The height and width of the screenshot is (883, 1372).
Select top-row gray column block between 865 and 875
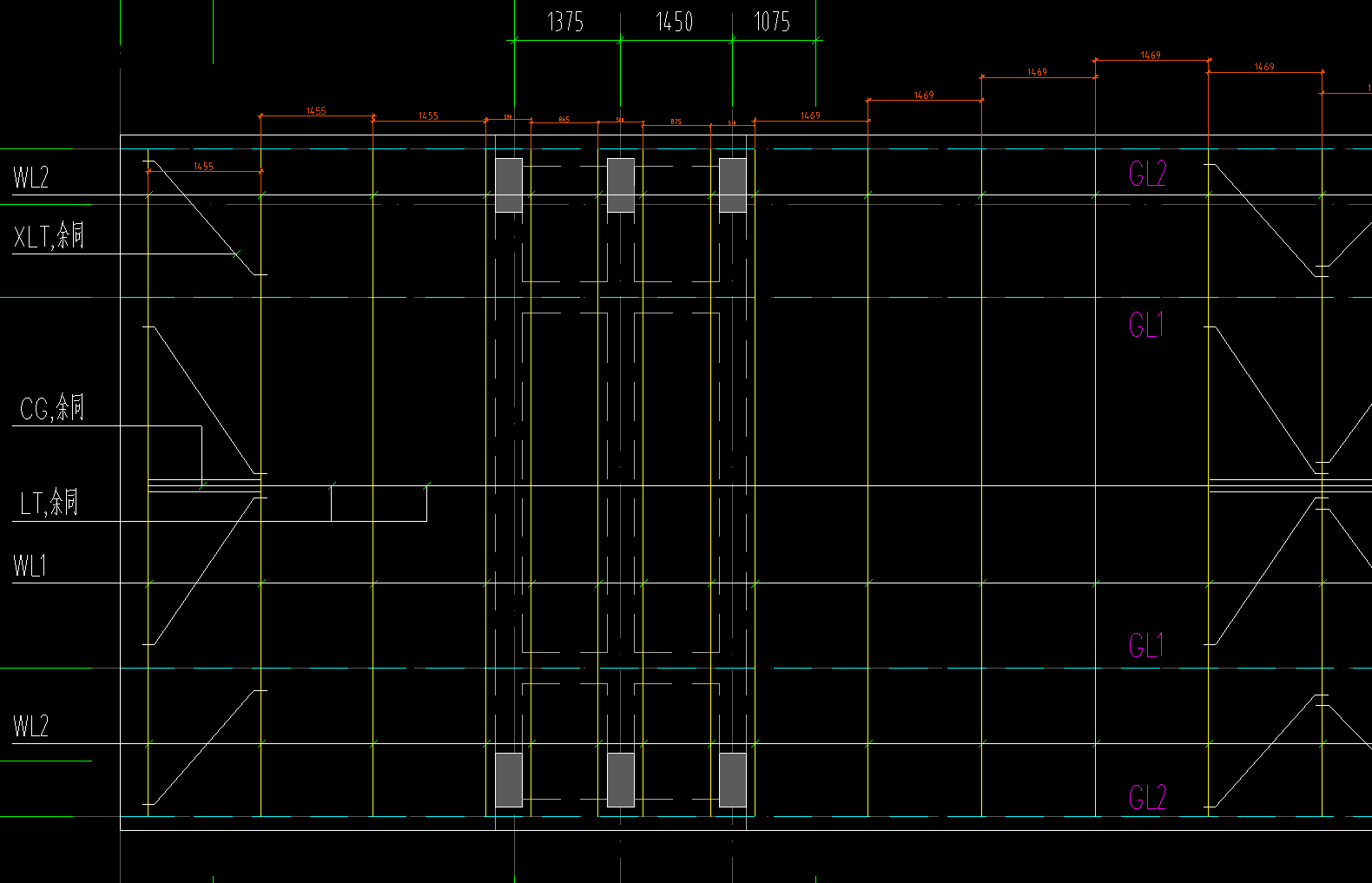621,185
